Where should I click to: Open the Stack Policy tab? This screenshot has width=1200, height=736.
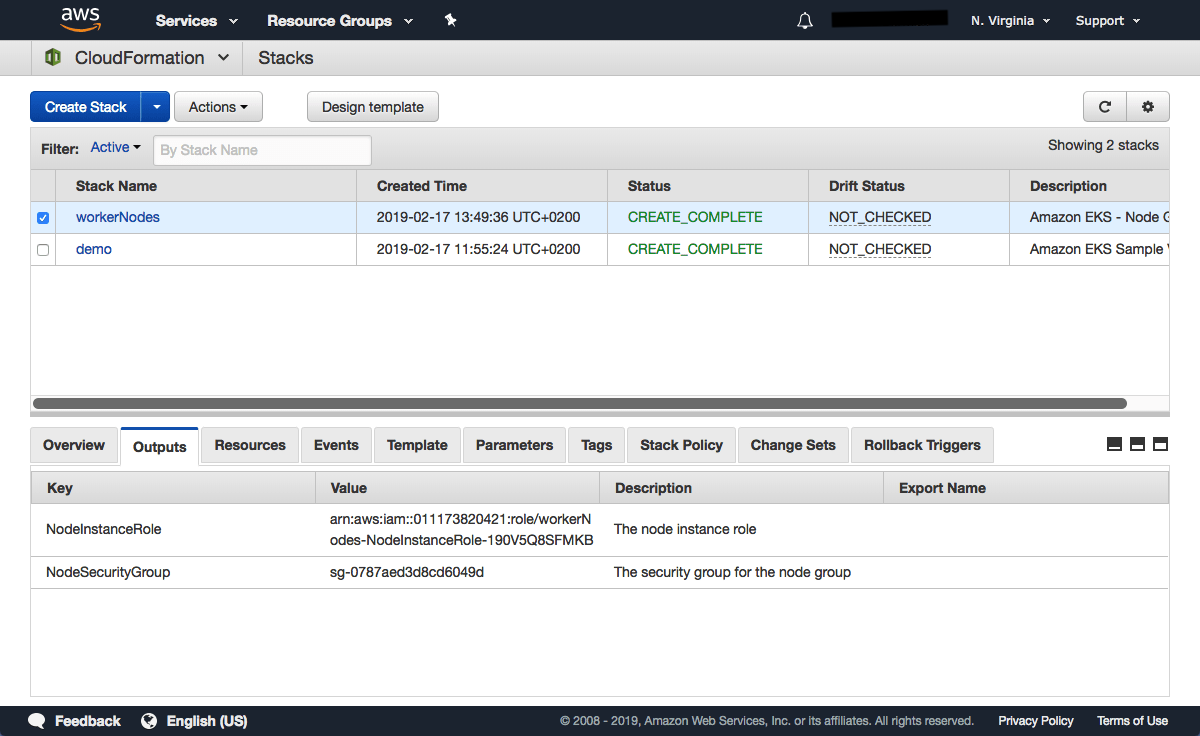coord(682,445)
